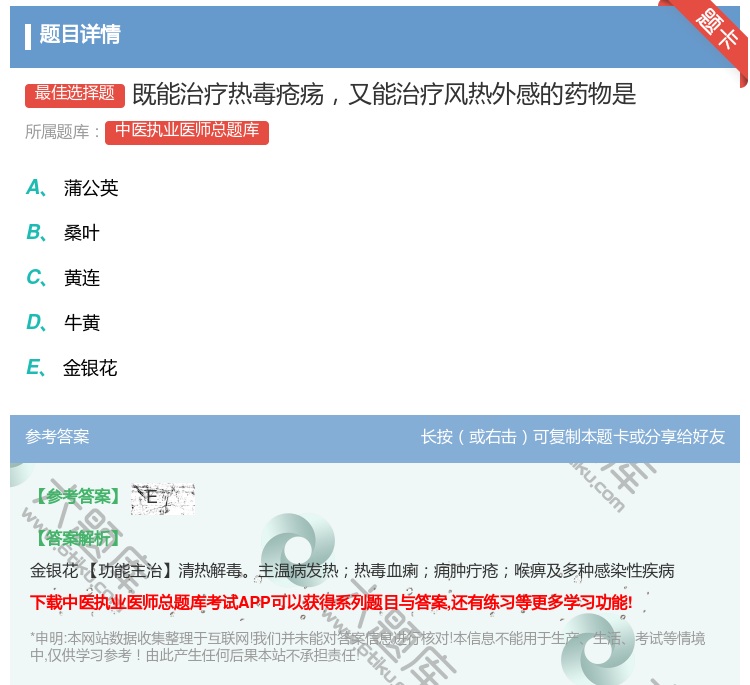Select answer option B 桑叶

(x=63, y=233)
